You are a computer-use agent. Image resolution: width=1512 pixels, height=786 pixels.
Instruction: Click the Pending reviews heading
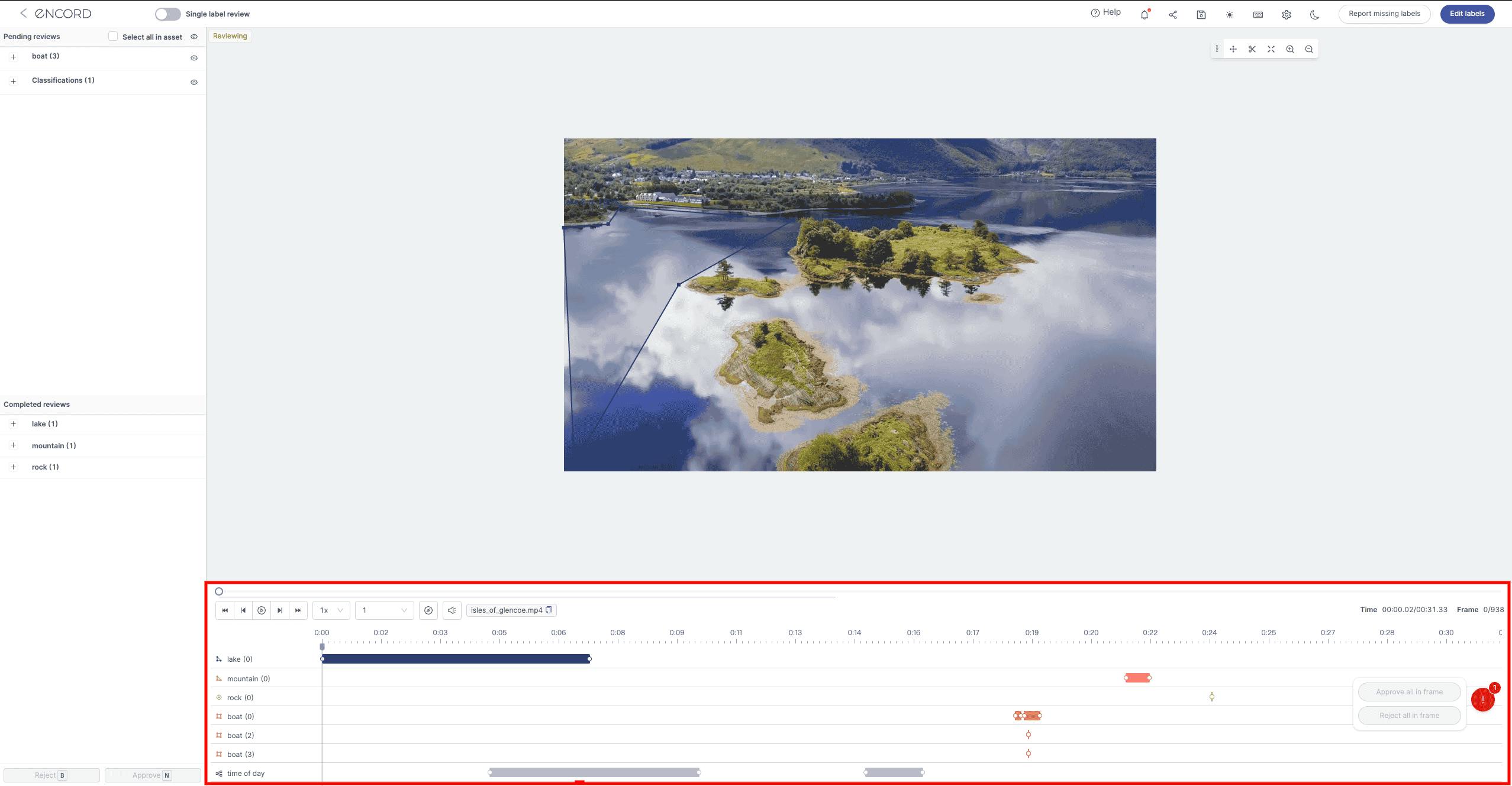point(32,37)
